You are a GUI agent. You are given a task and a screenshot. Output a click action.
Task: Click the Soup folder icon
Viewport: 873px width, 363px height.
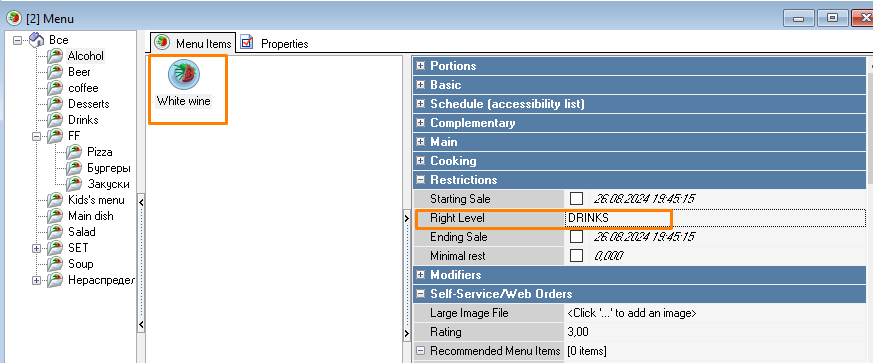coord(55,264)
